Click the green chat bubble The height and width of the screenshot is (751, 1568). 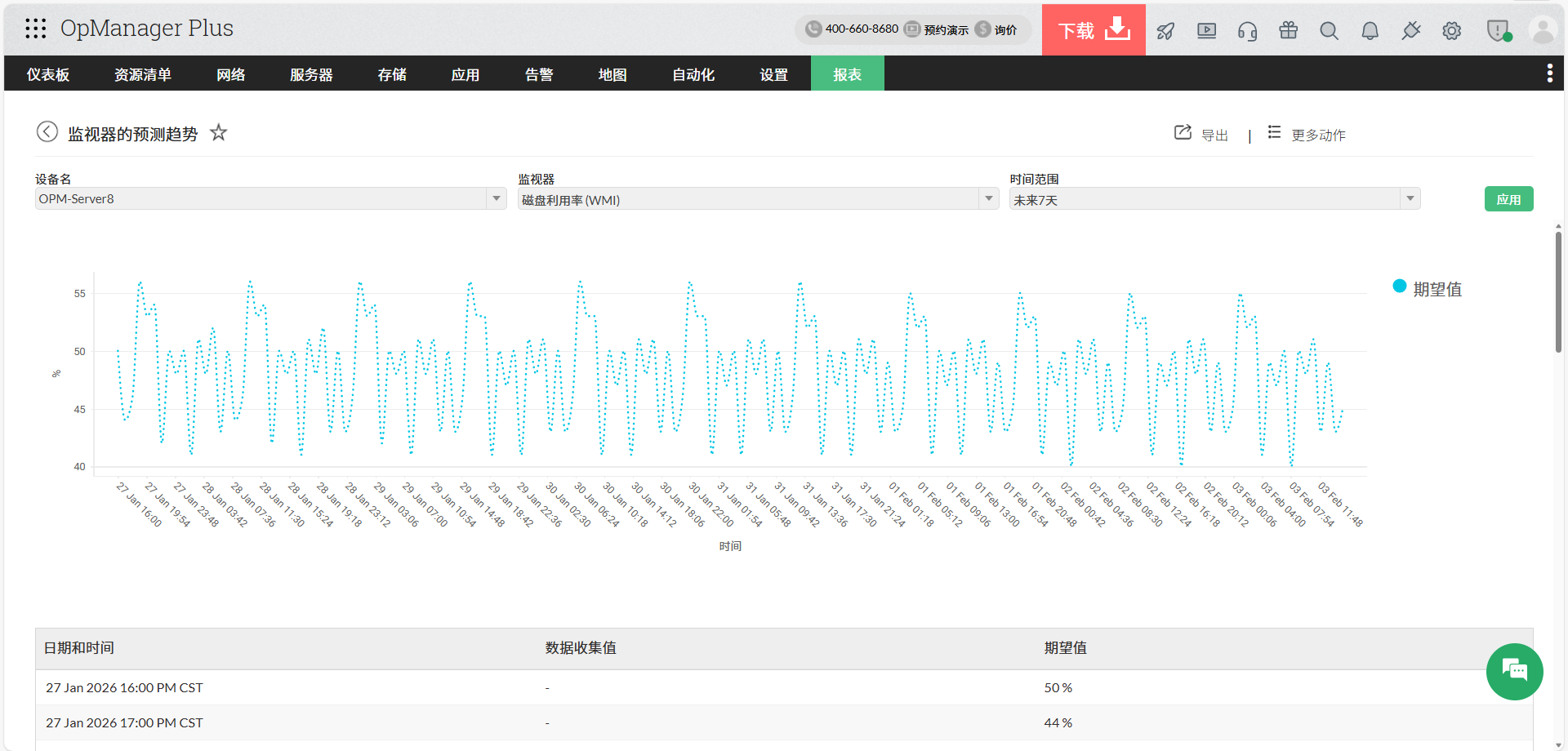pos(1514,671)
